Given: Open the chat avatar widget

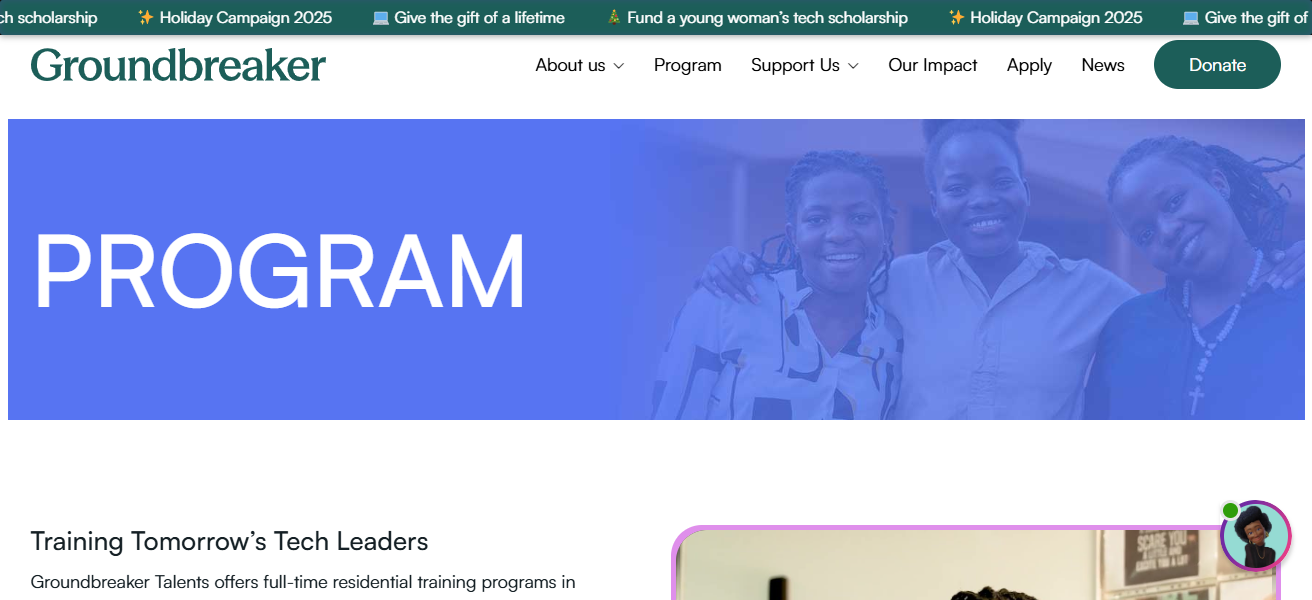Looking at the screenshot, I should coord(1256,536).
